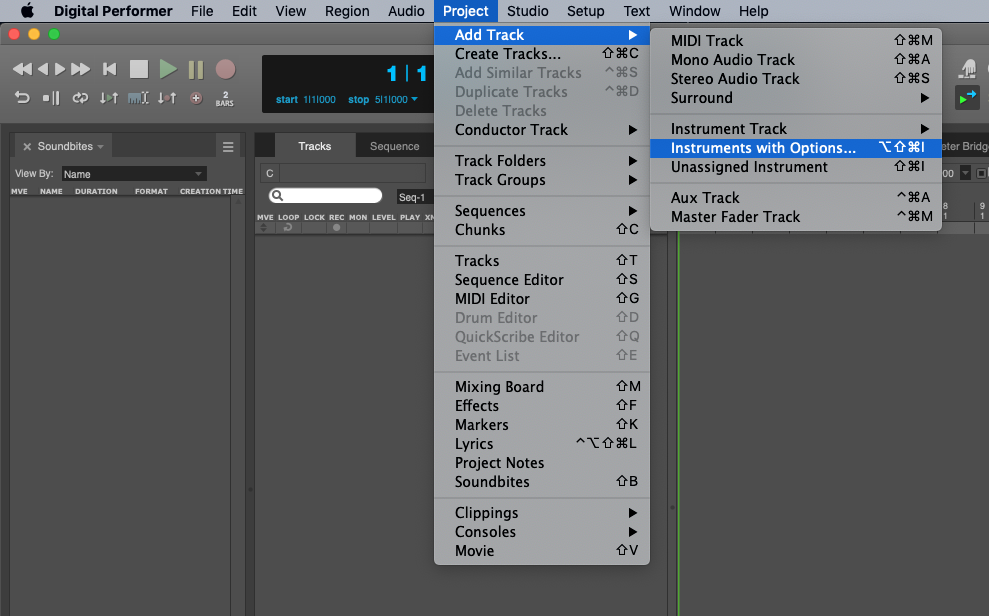Open the Apple menu
The width and height of the screenshot is (989, 616).
pyautogui.click(x=27, y=11)
